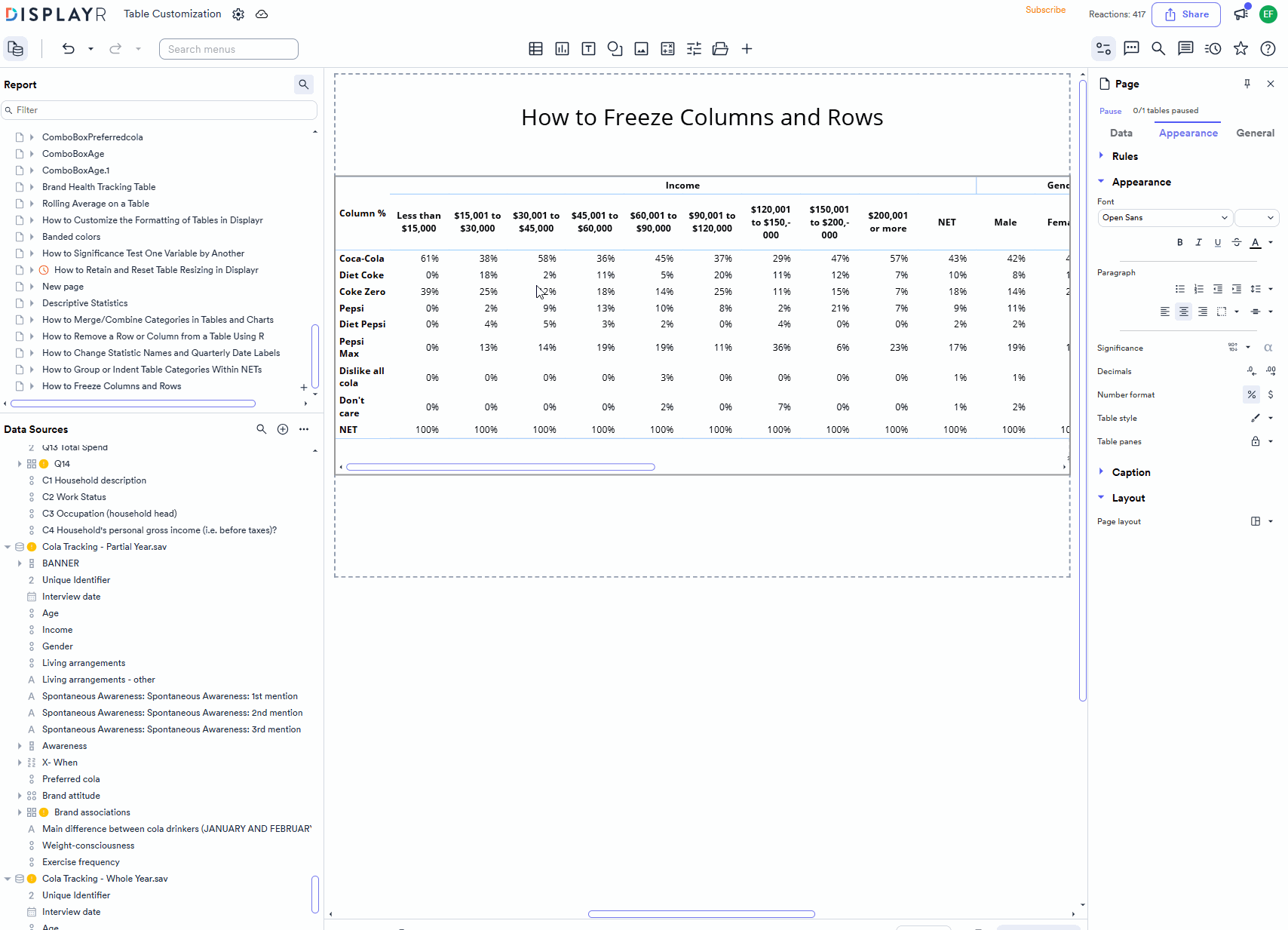This screenshot has width=1288, height=930.
Task: Open the version history icon
Action: (1213, 48)
